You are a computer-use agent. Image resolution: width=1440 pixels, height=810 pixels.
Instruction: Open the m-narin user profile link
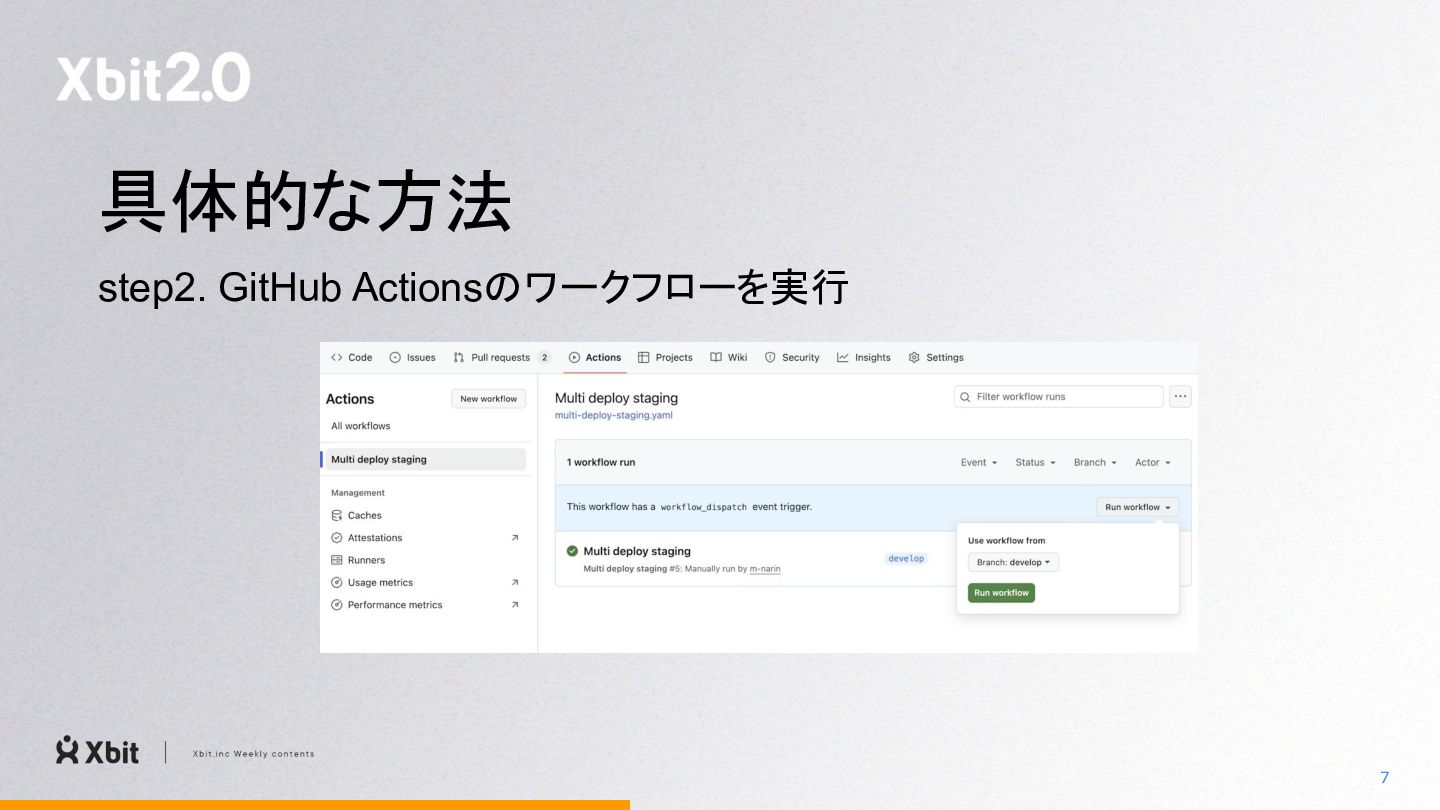(765, 569)
